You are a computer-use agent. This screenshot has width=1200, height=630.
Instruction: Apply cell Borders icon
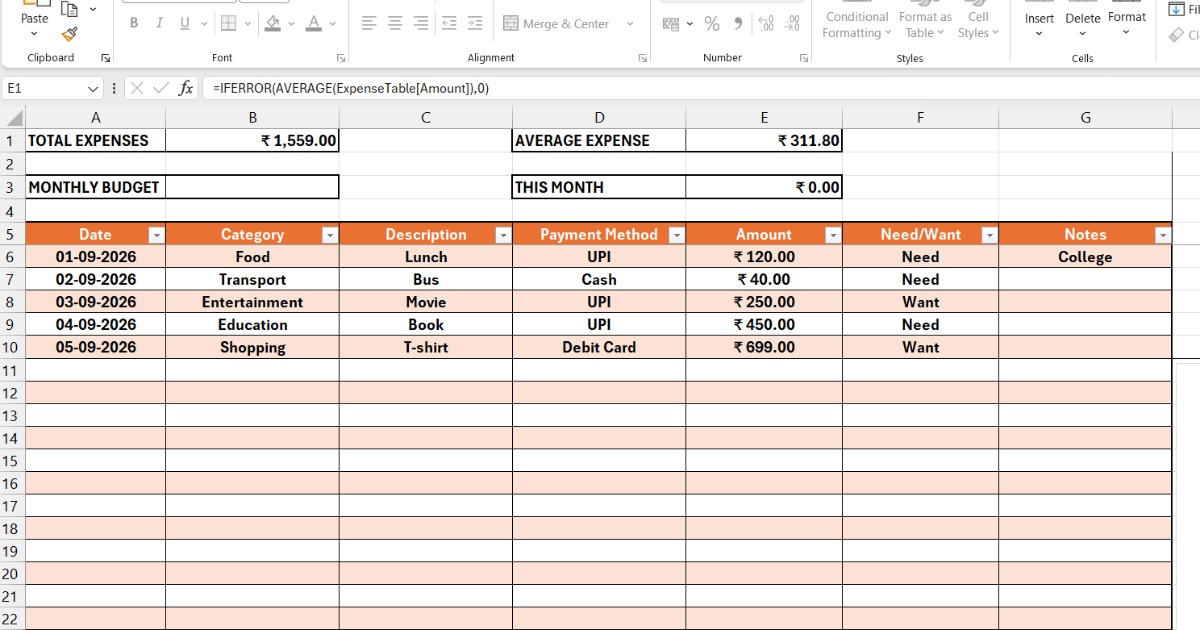pos(228,23)
